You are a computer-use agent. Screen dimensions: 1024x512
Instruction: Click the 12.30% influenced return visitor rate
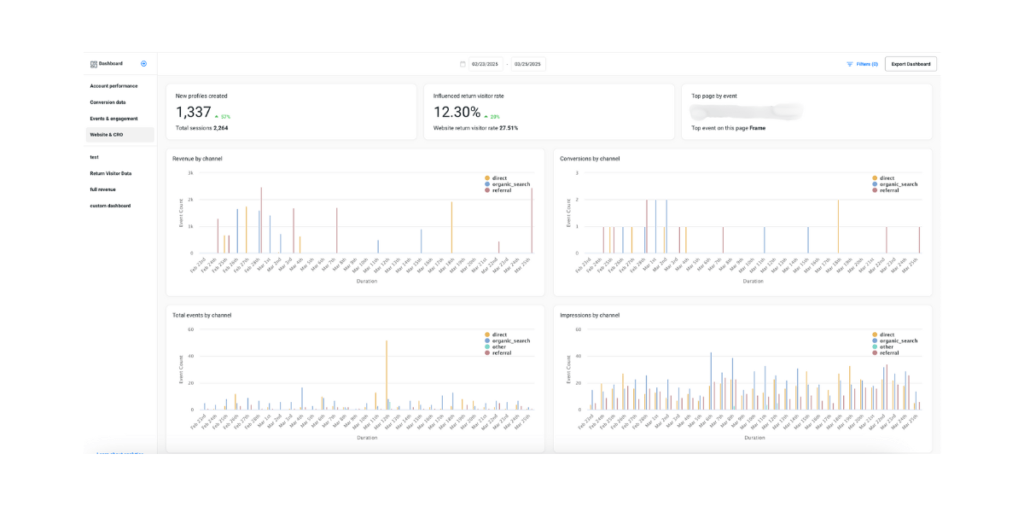(x=457, y=112)
